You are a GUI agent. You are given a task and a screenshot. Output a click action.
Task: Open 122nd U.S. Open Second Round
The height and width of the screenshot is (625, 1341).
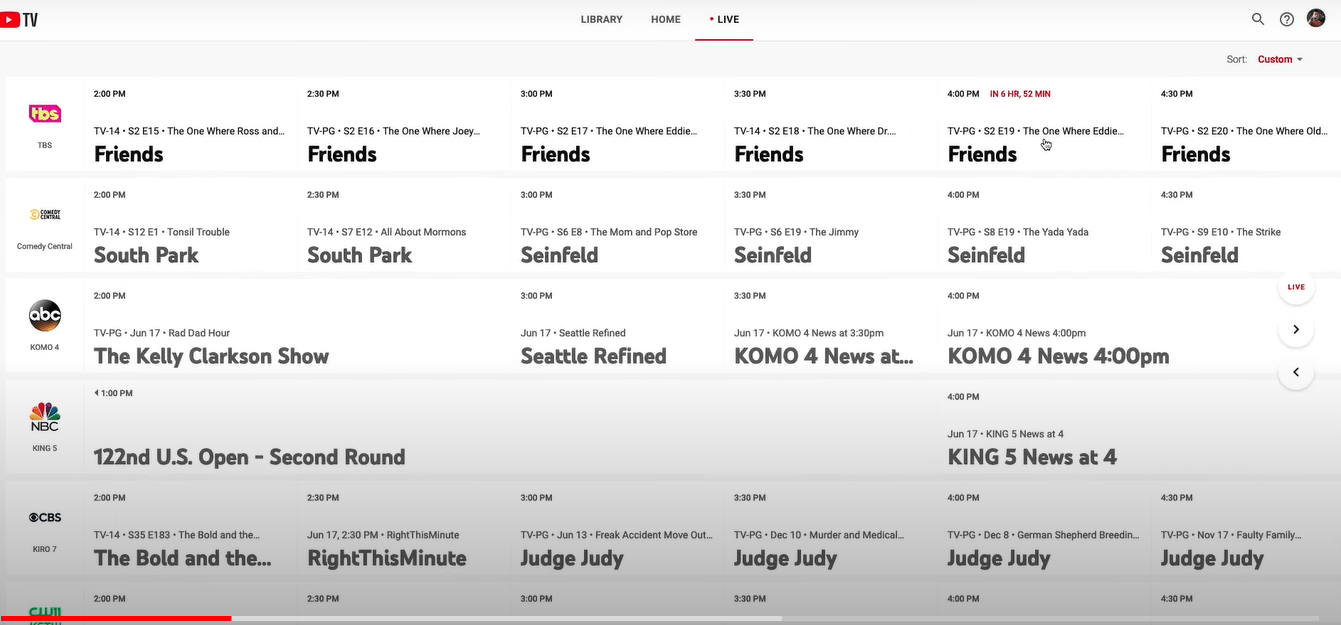tap(511, 427)
